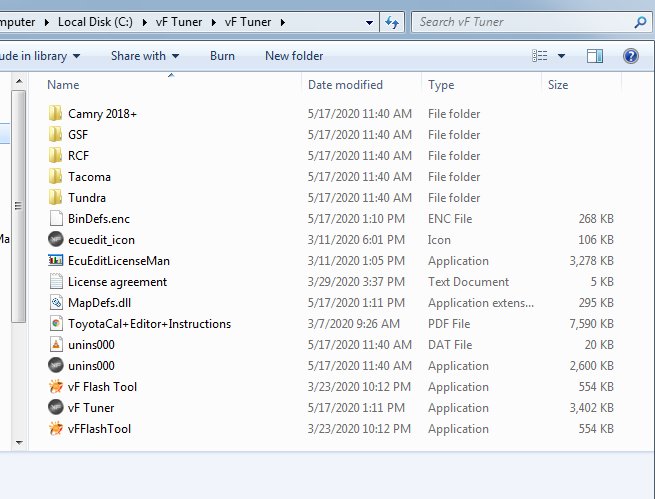Image resolution: width=655 pixels, height=499 pixels.
Task: Select the unins000 DAT file icon
Action: pyautogui.click(x=56, y=344)
